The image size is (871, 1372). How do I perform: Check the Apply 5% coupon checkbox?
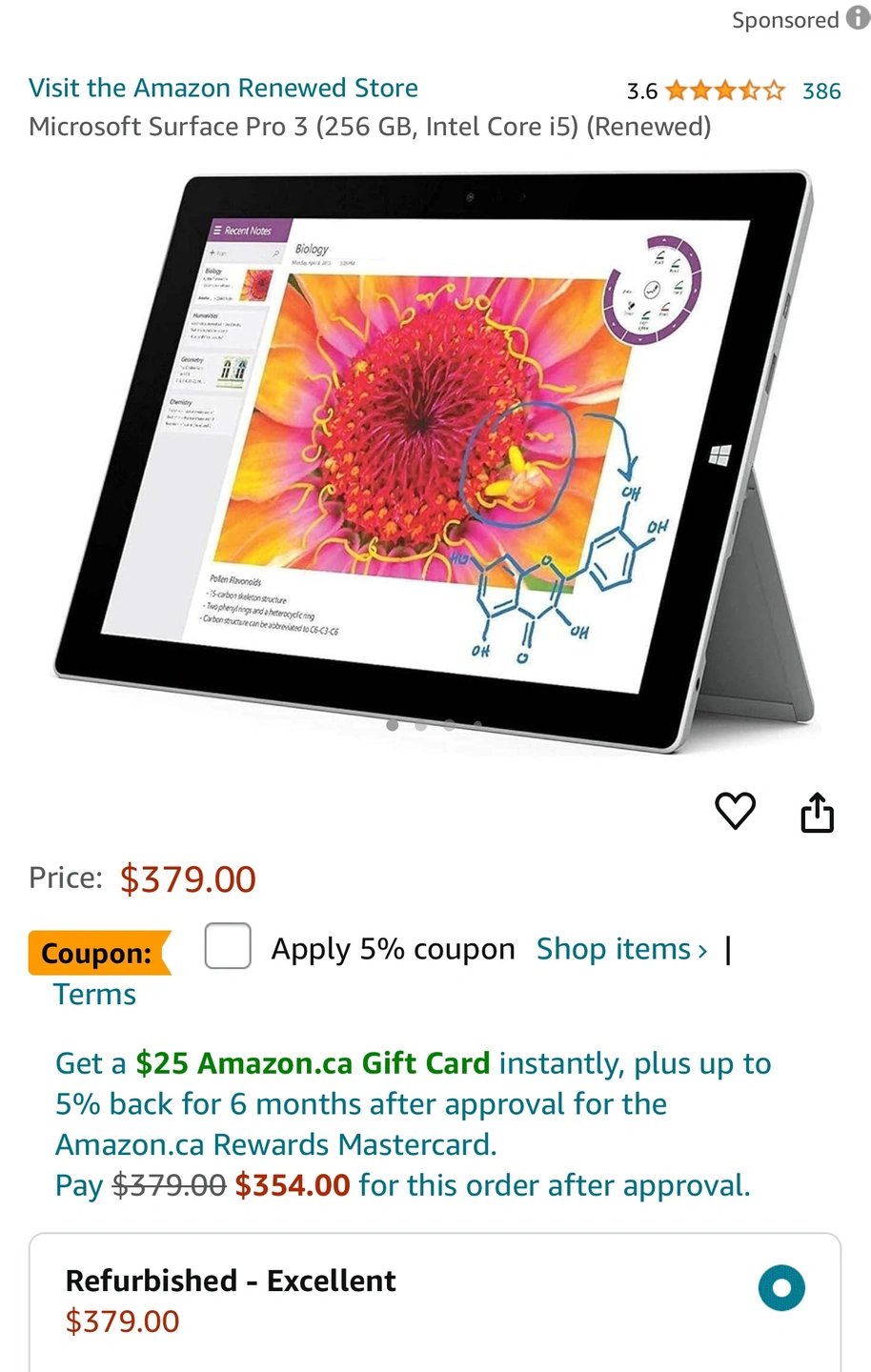click(228, 946)
